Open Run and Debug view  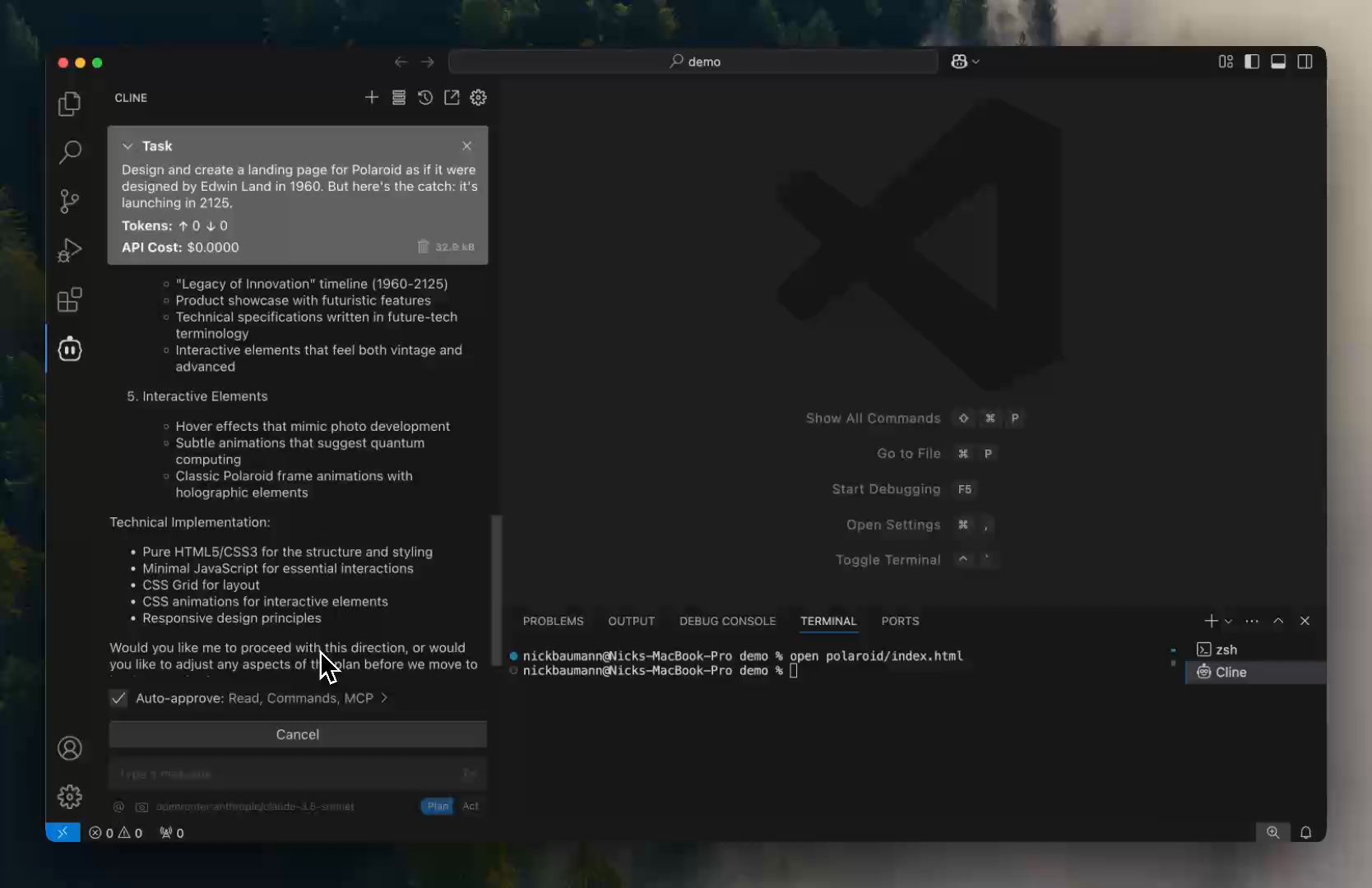tap(70, 251)
